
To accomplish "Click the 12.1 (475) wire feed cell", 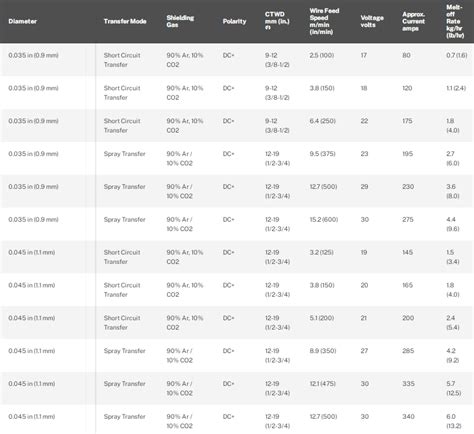I will pyautogui.click(x=322, y=384).
